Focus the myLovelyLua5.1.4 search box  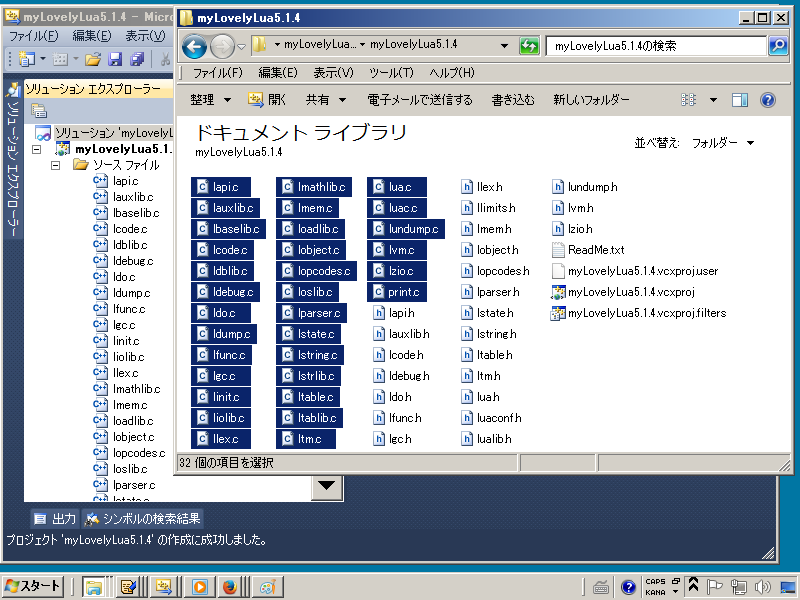(x=656, y=46)
